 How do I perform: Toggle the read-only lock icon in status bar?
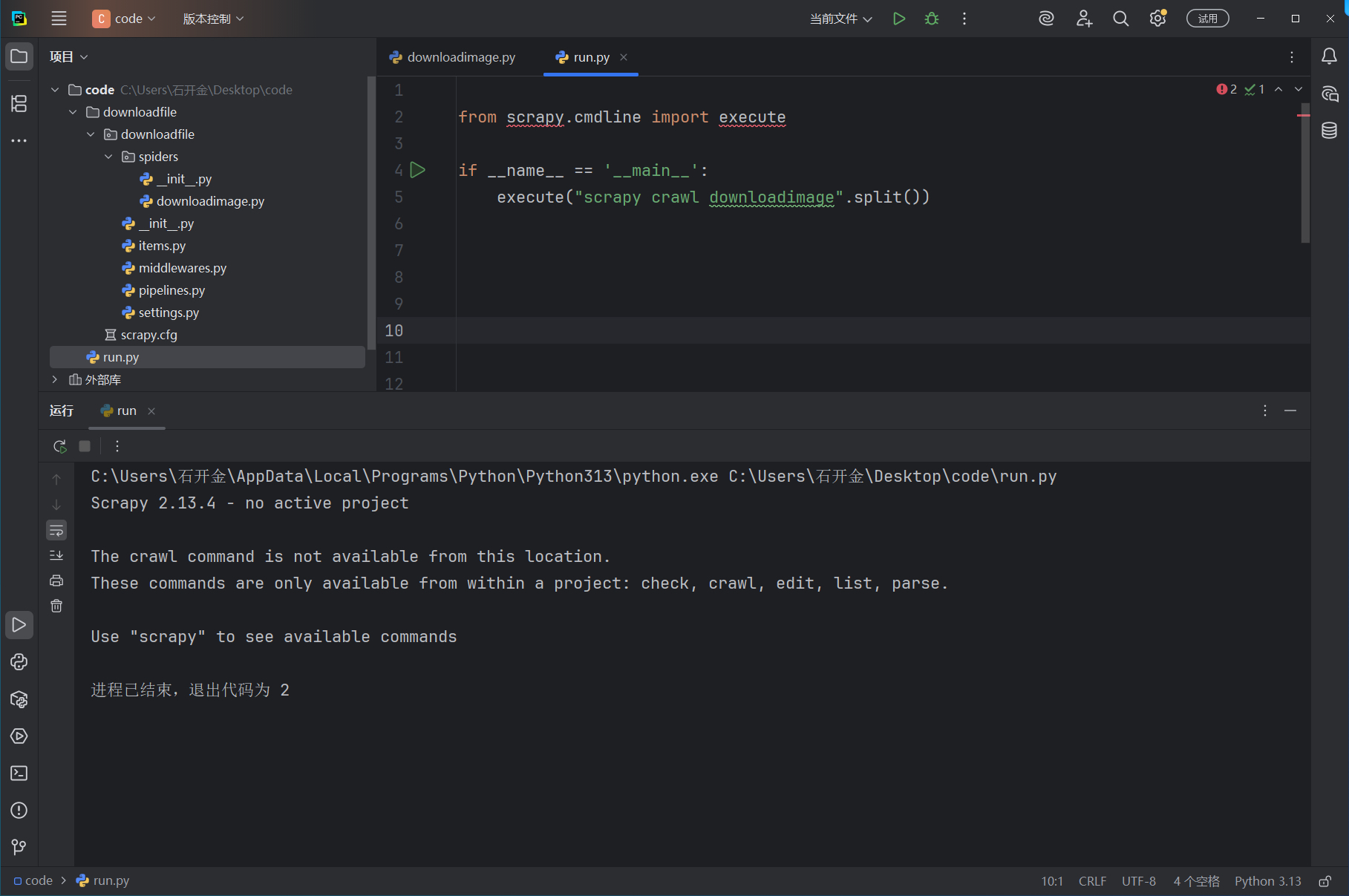pyautogui.click(x=1324, y=881)
